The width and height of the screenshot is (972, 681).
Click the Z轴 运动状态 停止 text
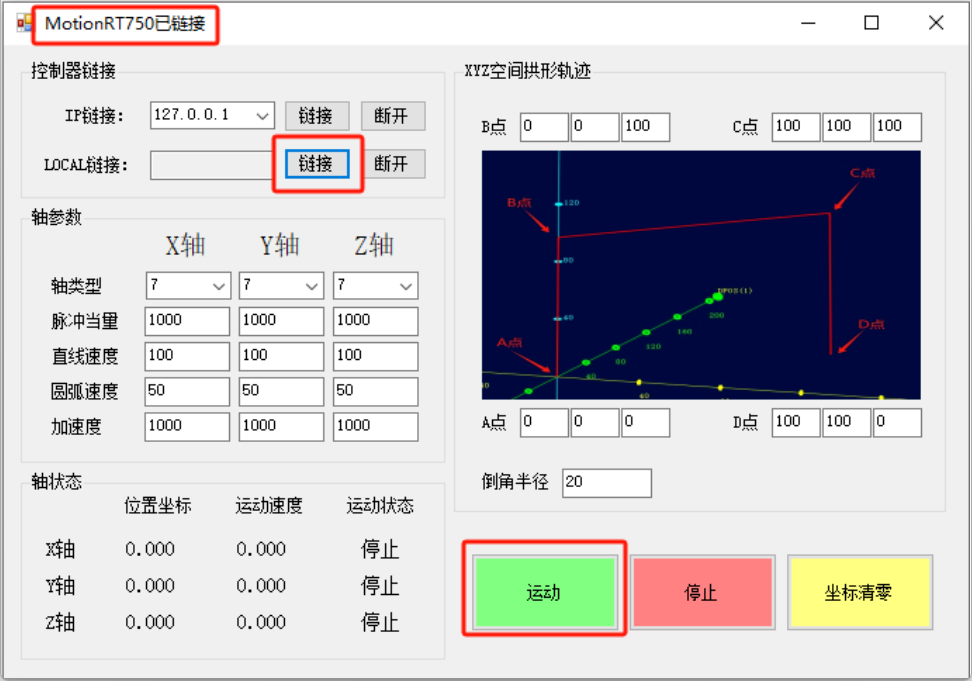[380, 622]
